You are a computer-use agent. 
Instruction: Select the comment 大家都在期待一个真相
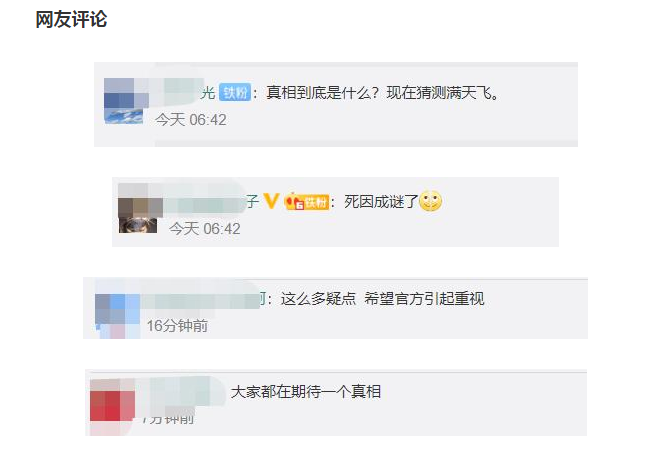tap(306, 392)
